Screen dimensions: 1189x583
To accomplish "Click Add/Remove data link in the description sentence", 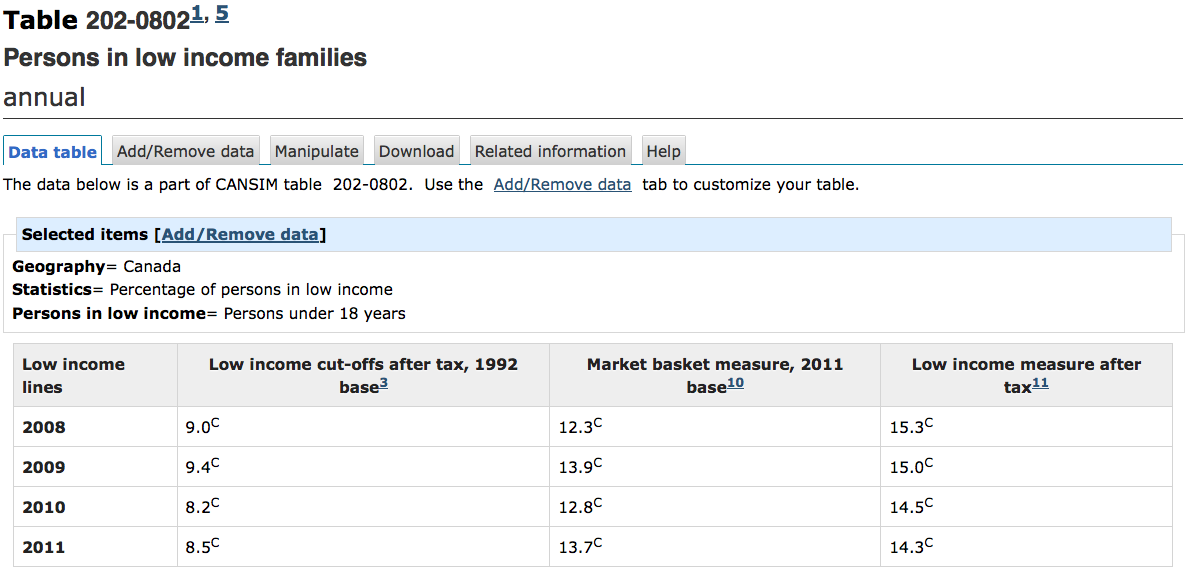I will (562, 184).
